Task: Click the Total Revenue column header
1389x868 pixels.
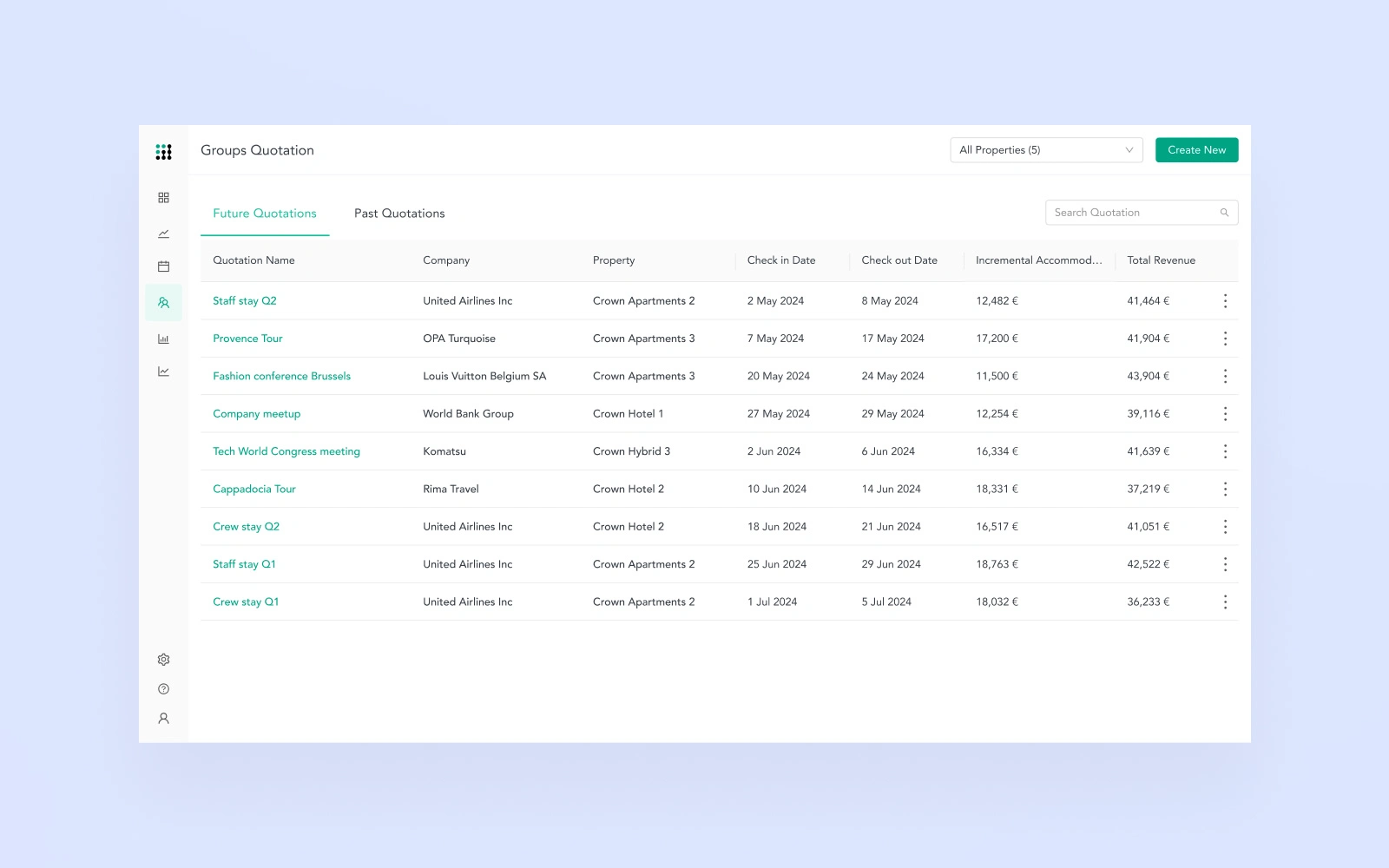Action: coord(1161,260)
